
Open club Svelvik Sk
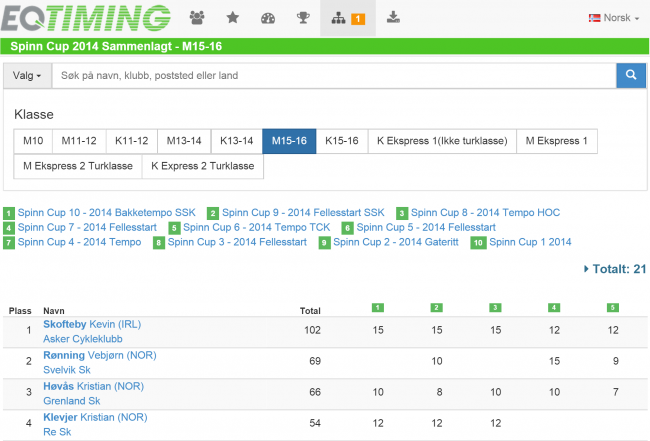(x=67, y=370)
